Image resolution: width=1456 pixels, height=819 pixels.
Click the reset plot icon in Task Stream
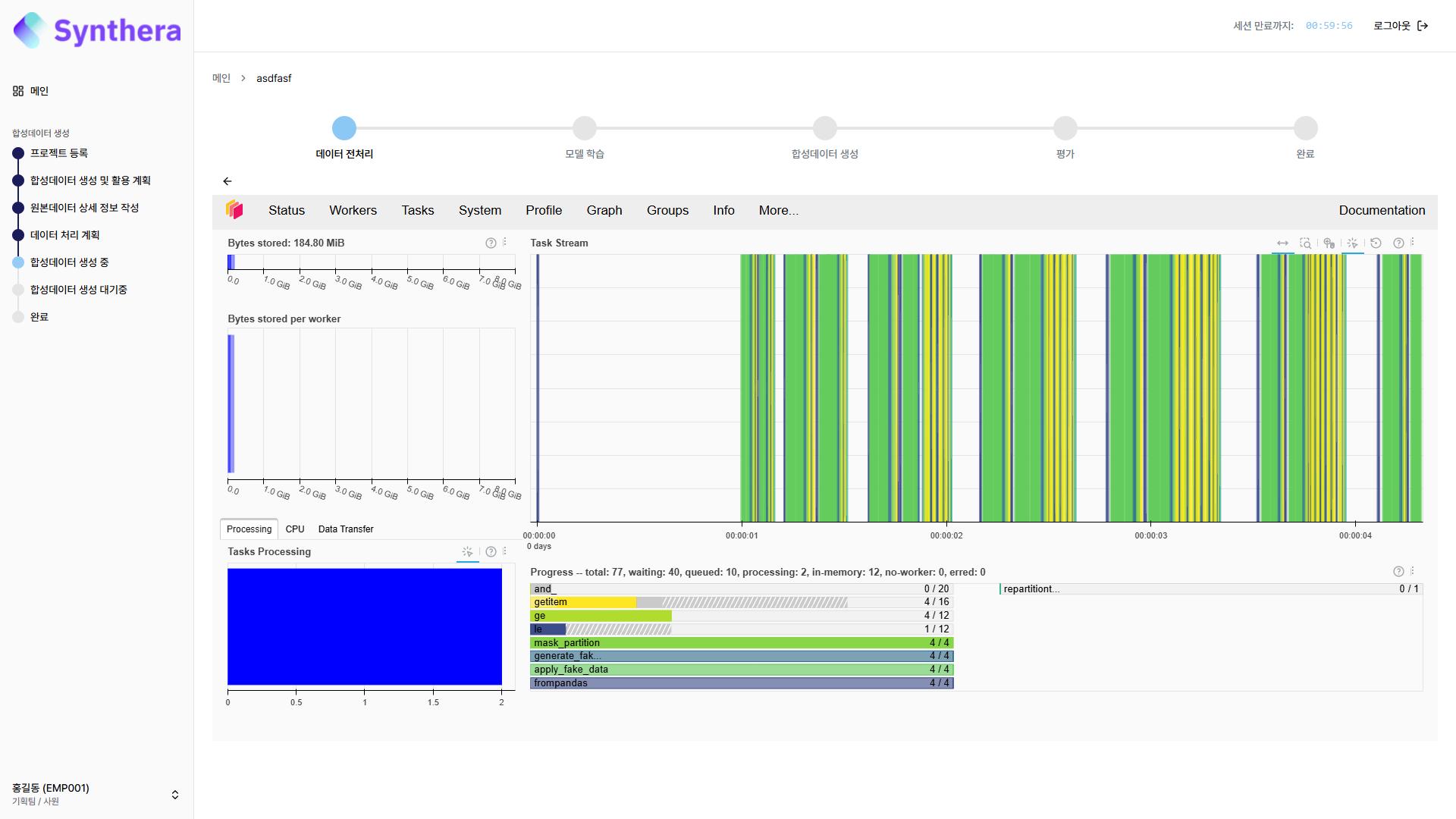coord(1376,243)
